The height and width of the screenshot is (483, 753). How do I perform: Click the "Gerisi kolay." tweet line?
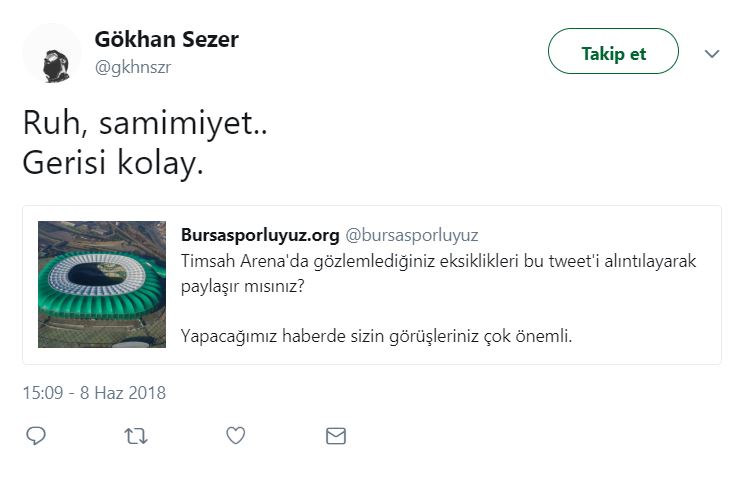113,161
